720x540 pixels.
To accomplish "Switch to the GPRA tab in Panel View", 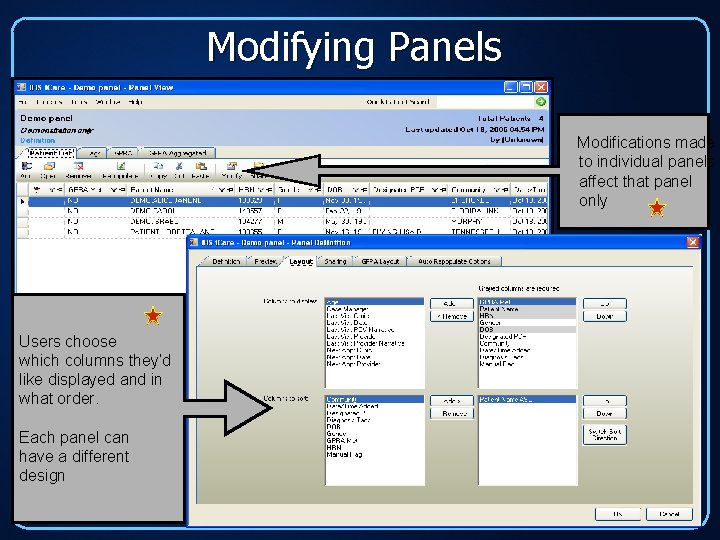I will 123,153.
